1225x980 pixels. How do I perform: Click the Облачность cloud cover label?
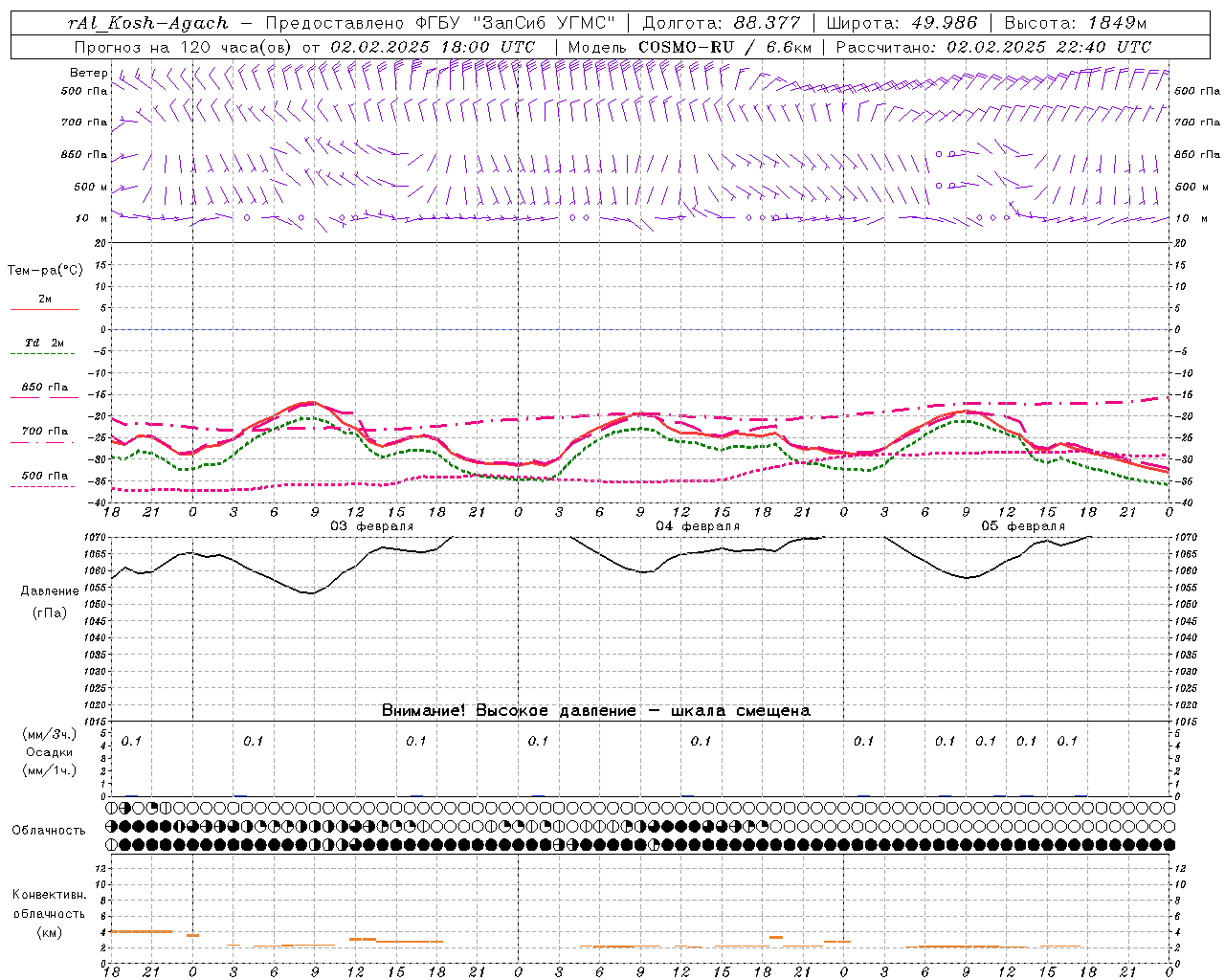tap(49, 831)
